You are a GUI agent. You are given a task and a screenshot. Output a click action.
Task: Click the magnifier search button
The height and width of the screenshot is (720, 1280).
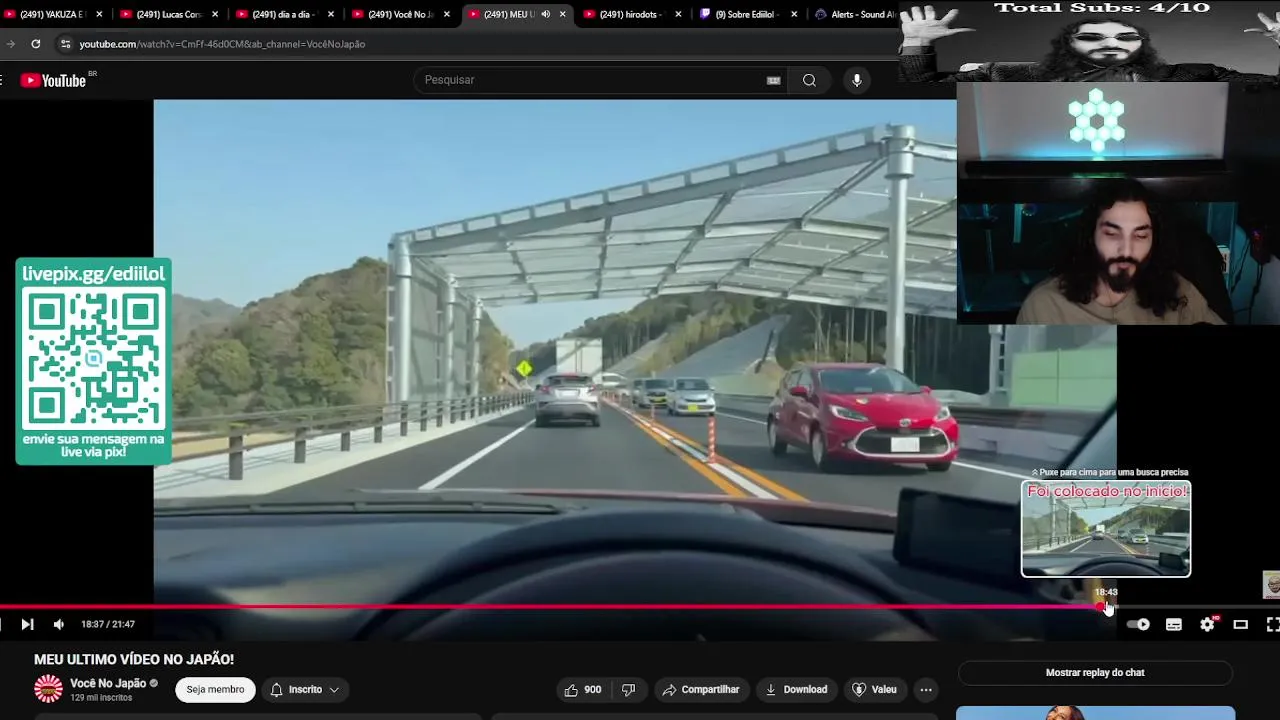point(809,80)
